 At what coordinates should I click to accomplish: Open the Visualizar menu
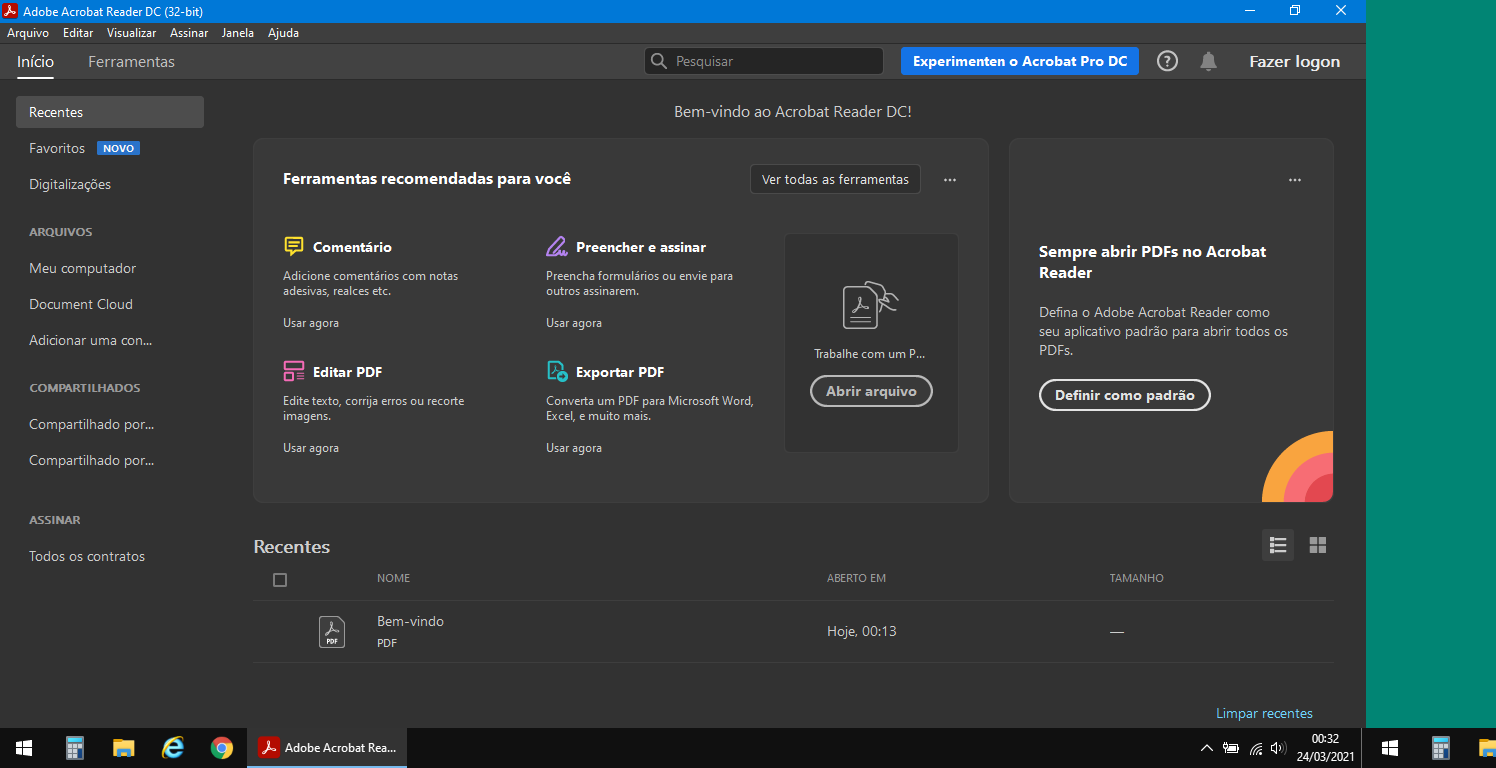click(x=132, y=33)
